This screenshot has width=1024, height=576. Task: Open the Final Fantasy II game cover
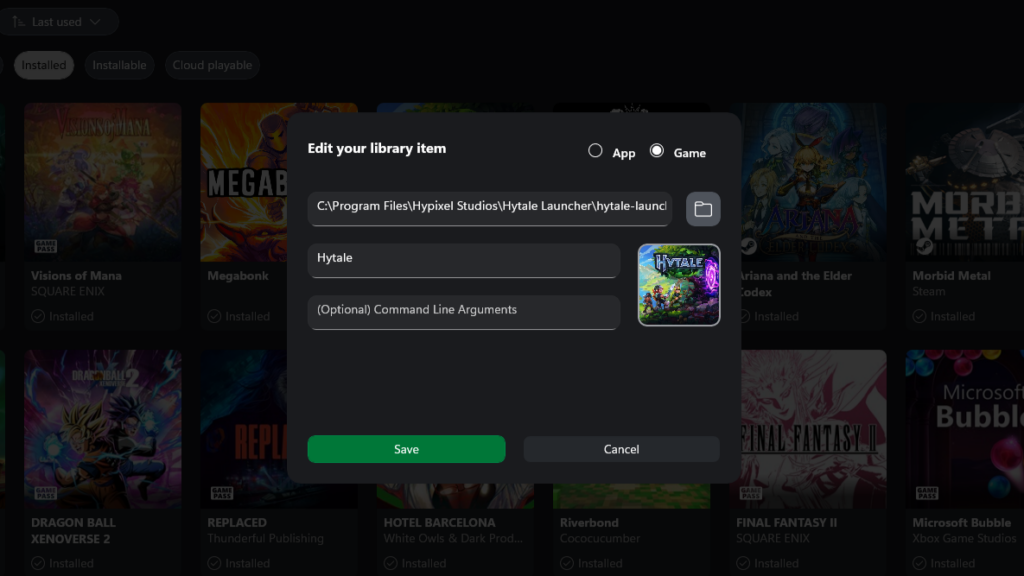click(814, 429)
